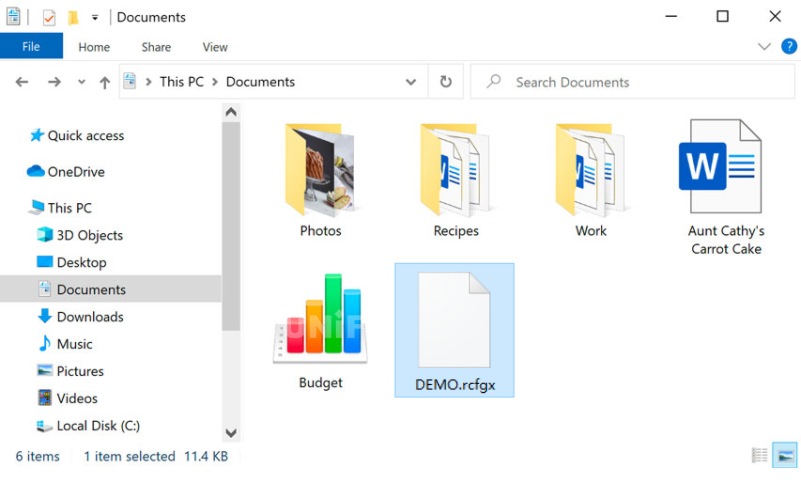Go up one folder level

[105, 82]
